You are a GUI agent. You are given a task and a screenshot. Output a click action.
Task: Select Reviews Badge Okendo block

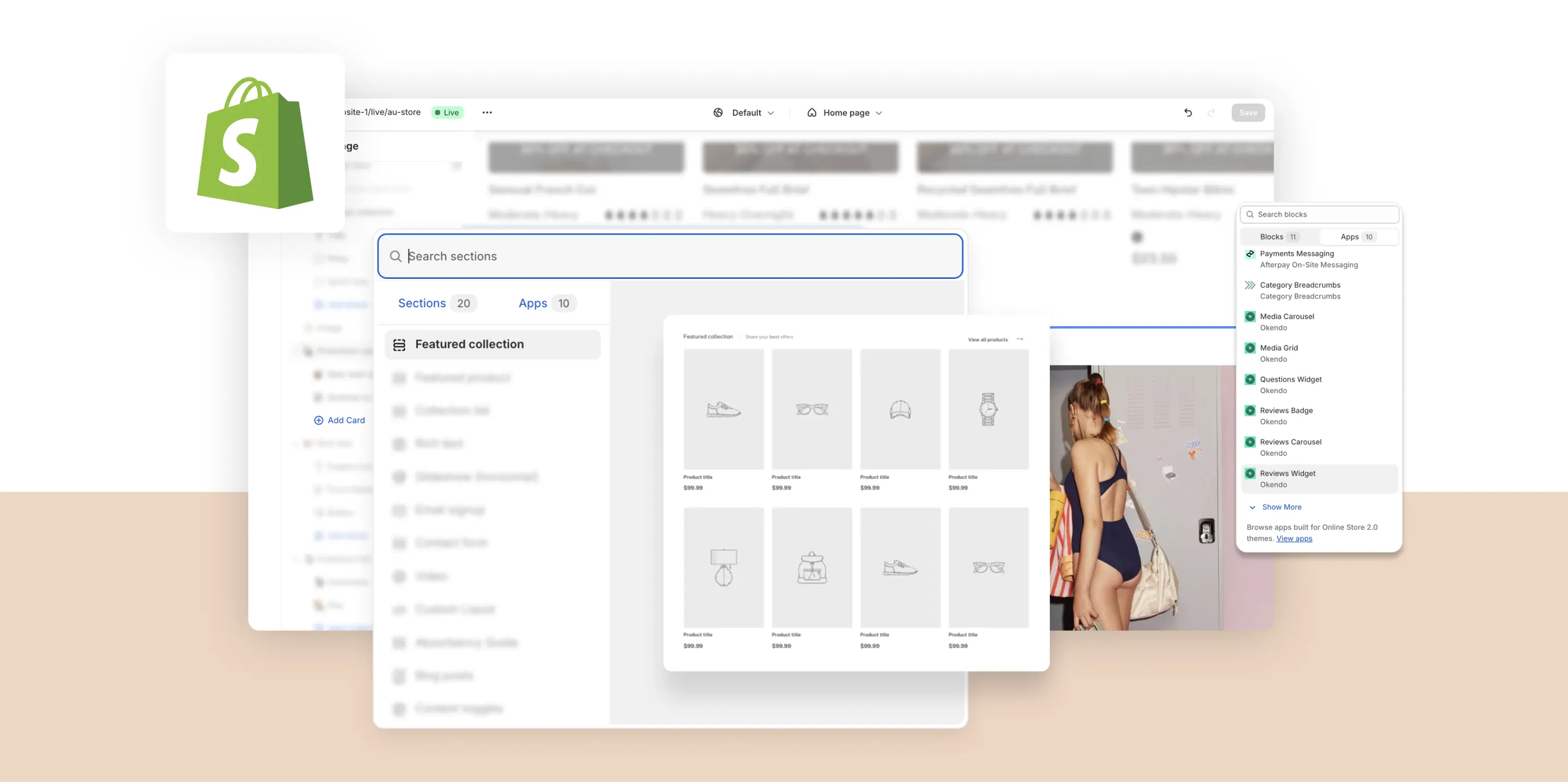click(x=1319, y=416)
